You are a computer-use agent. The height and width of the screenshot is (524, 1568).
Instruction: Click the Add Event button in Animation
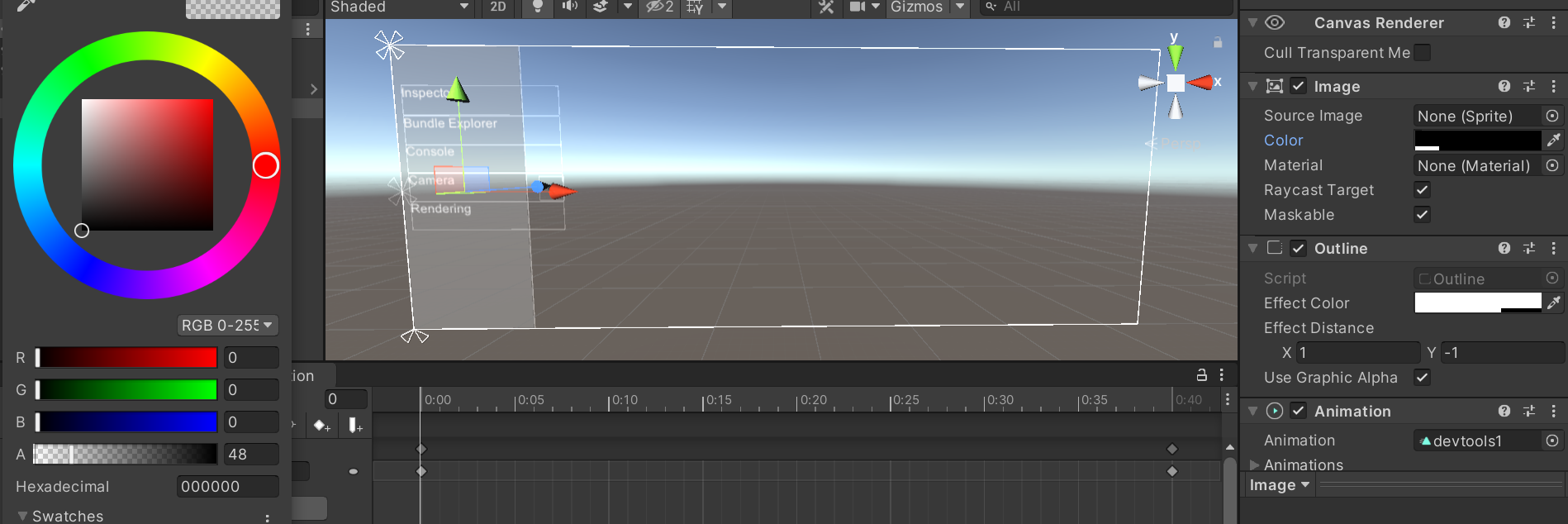(354, 426)
